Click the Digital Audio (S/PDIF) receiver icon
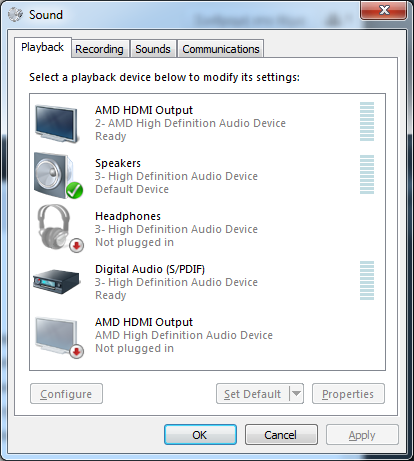 pos(57,282)
